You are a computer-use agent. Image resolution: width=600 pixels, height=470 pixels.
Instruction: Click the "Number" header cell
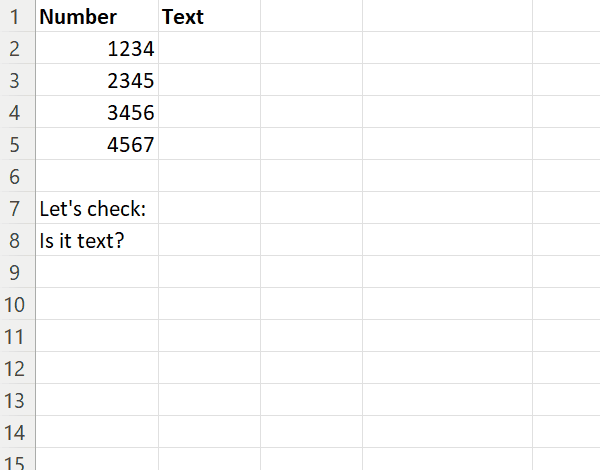(x=96, y=17)
